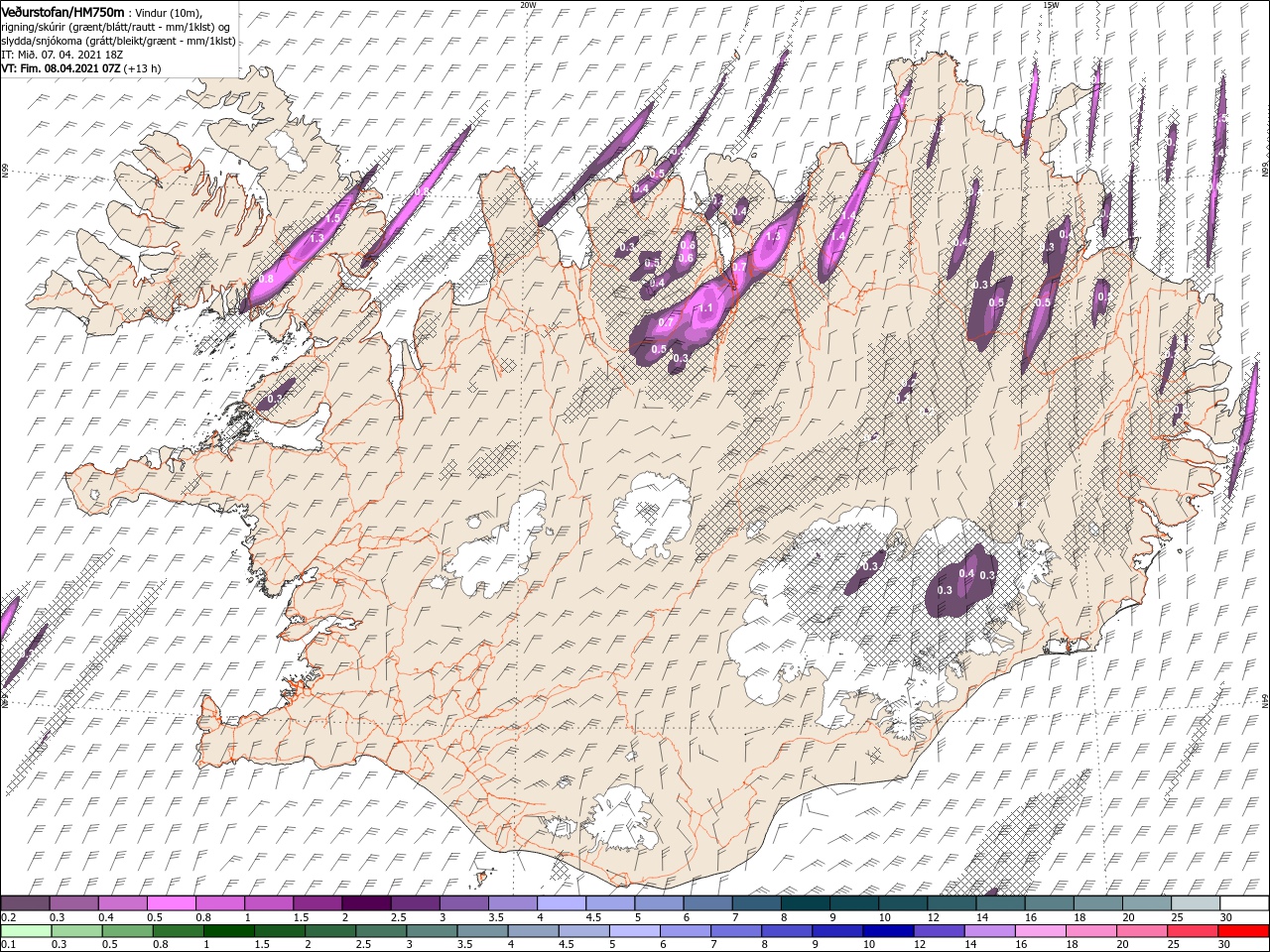
Task: Select the 'IT: Mið. 07. 04. 2021 18Z' line
Action: pyautogui.click(x=64, y=55)
